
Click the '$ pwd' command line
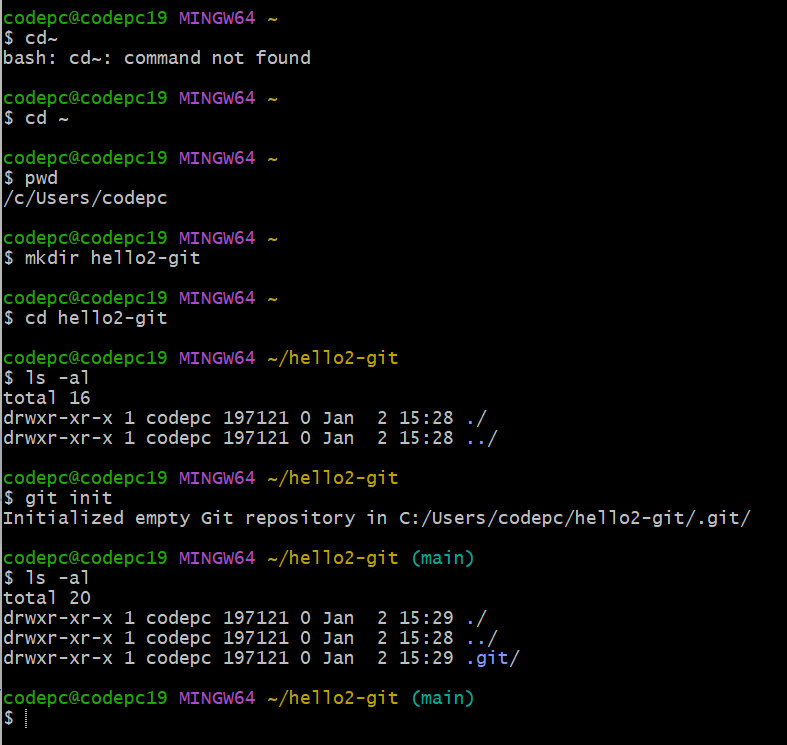[x=31, y=178]
